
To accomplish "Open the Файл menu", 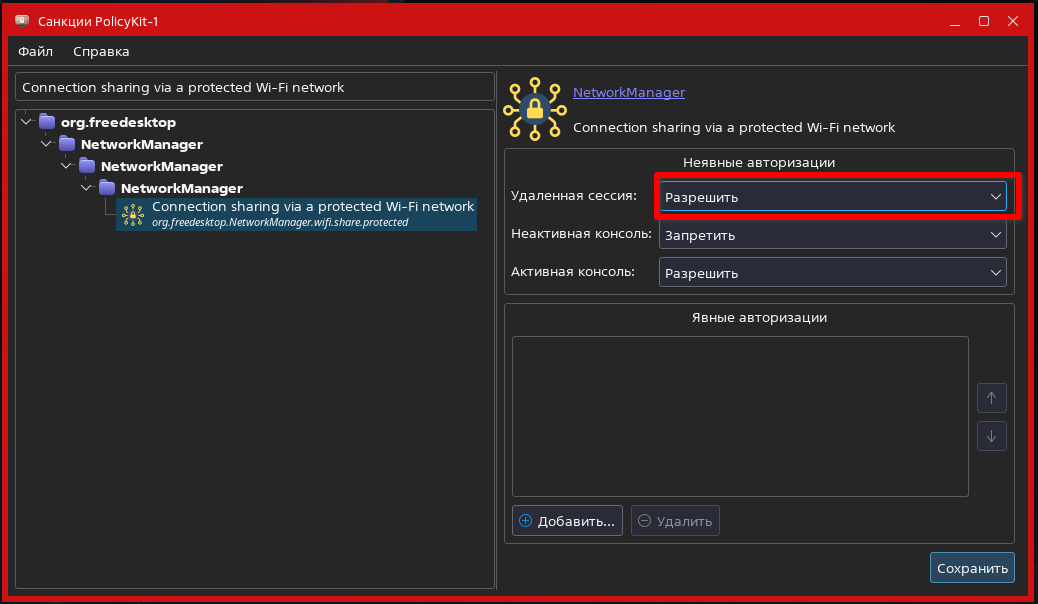I will pyautogui.click(x=35, y=52).
